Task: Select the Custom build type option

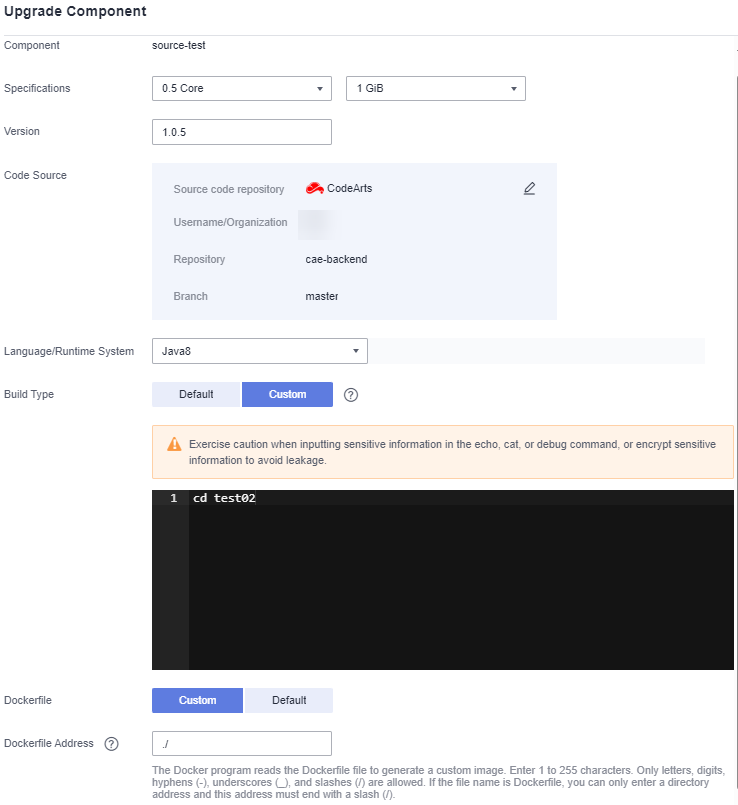Action: [287, 394]
